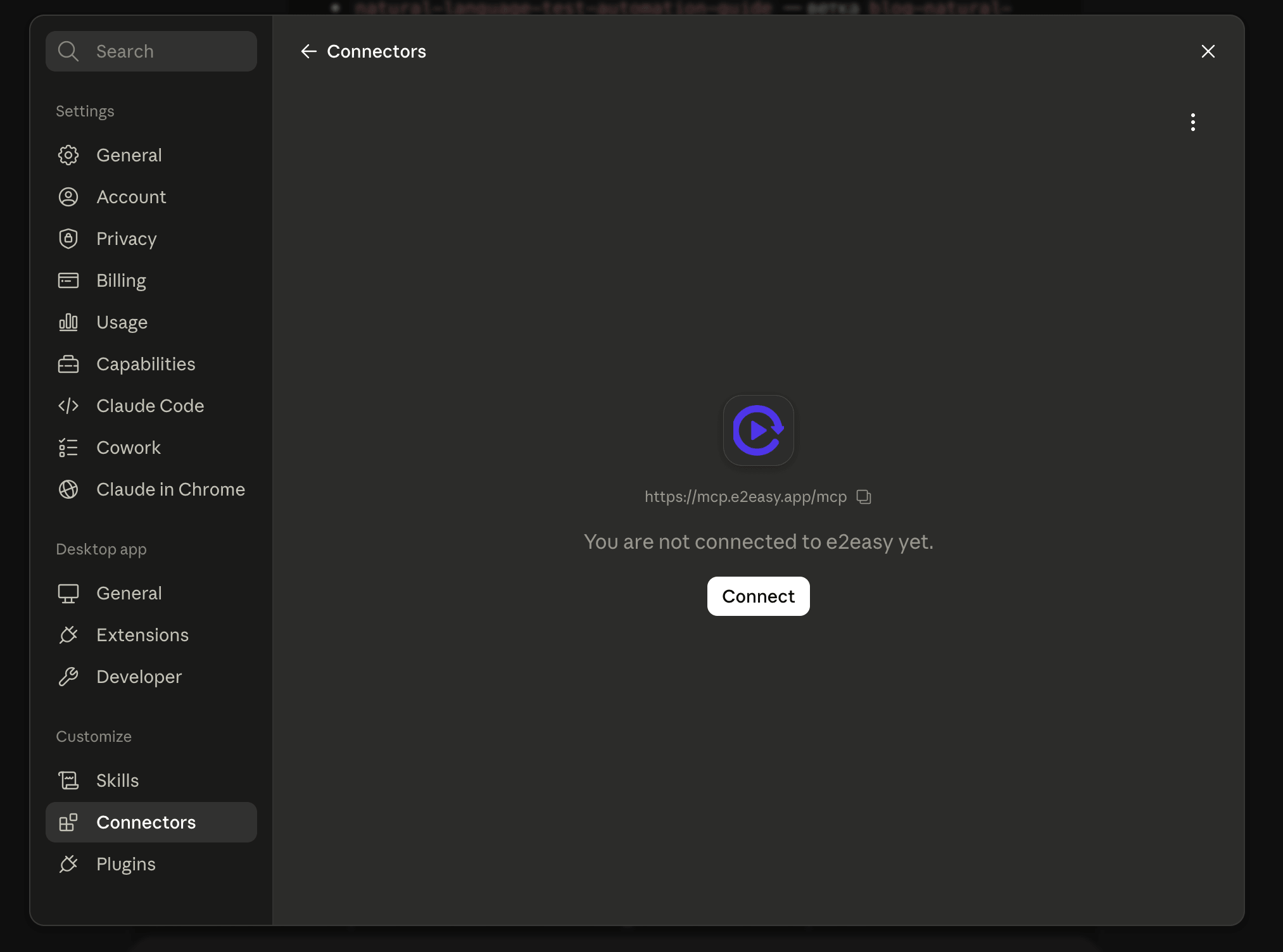The image size is (1283, 952).
Task: Click the Extensions plug icon
Action: (x=68, y=635)
